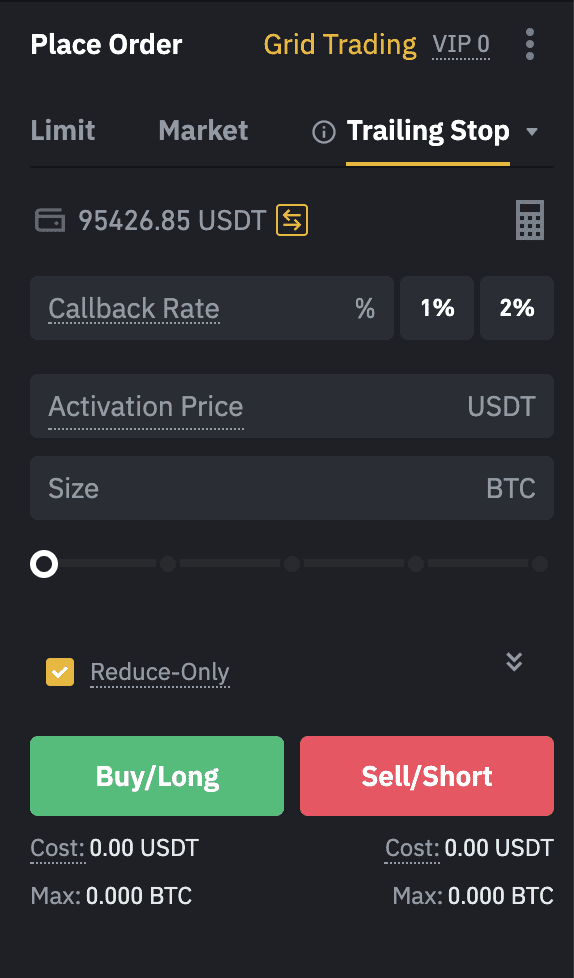Click the VIP 0 fee level label

coord(461,45)
